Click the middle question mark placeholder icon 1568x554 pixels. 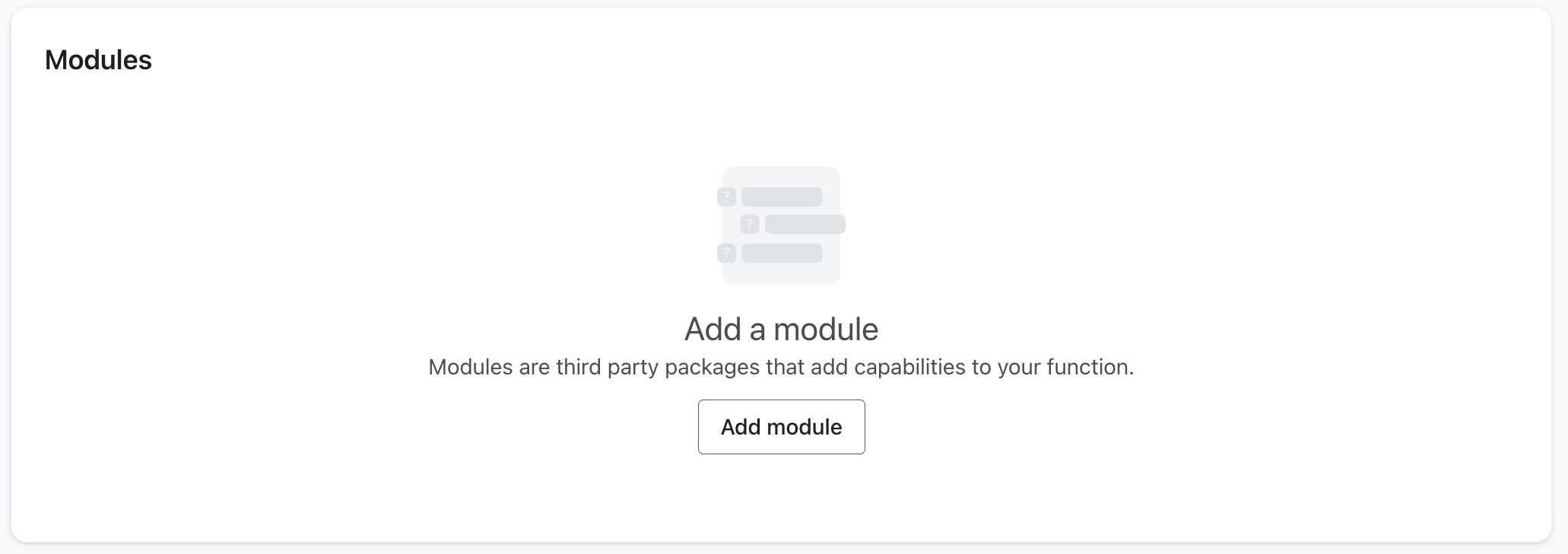[x=751, y=224]
